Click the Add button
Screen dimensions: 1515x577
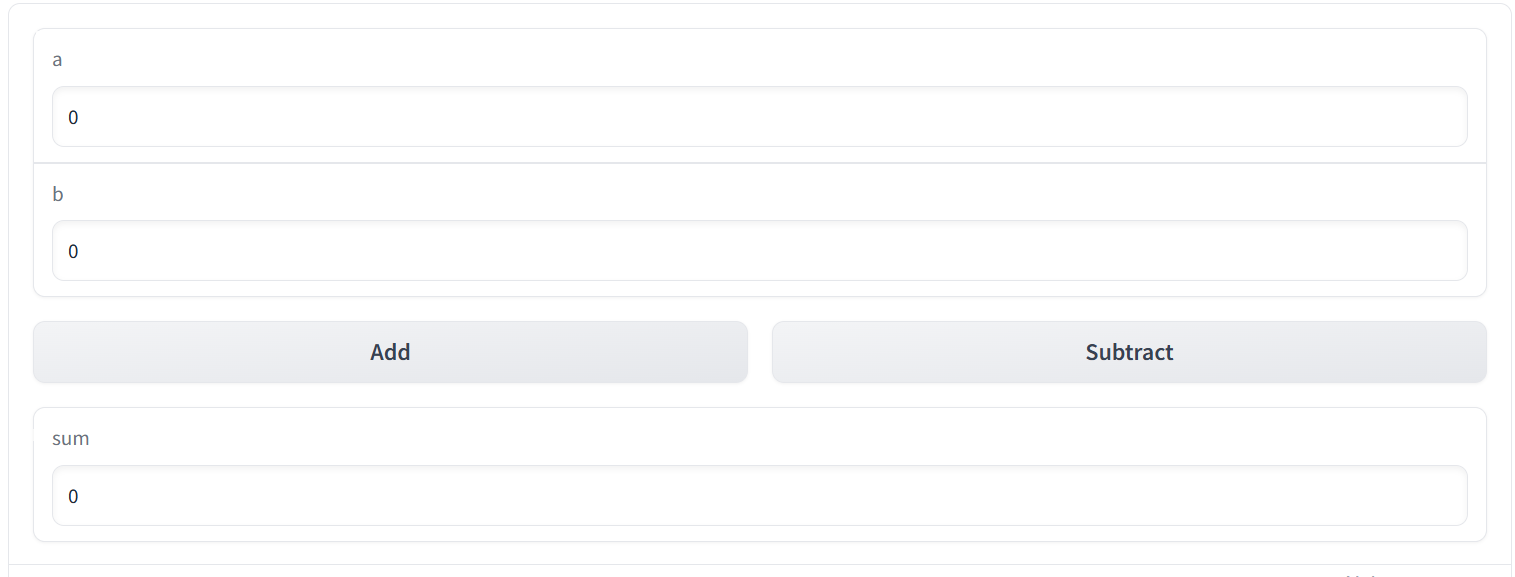[390, 352]
